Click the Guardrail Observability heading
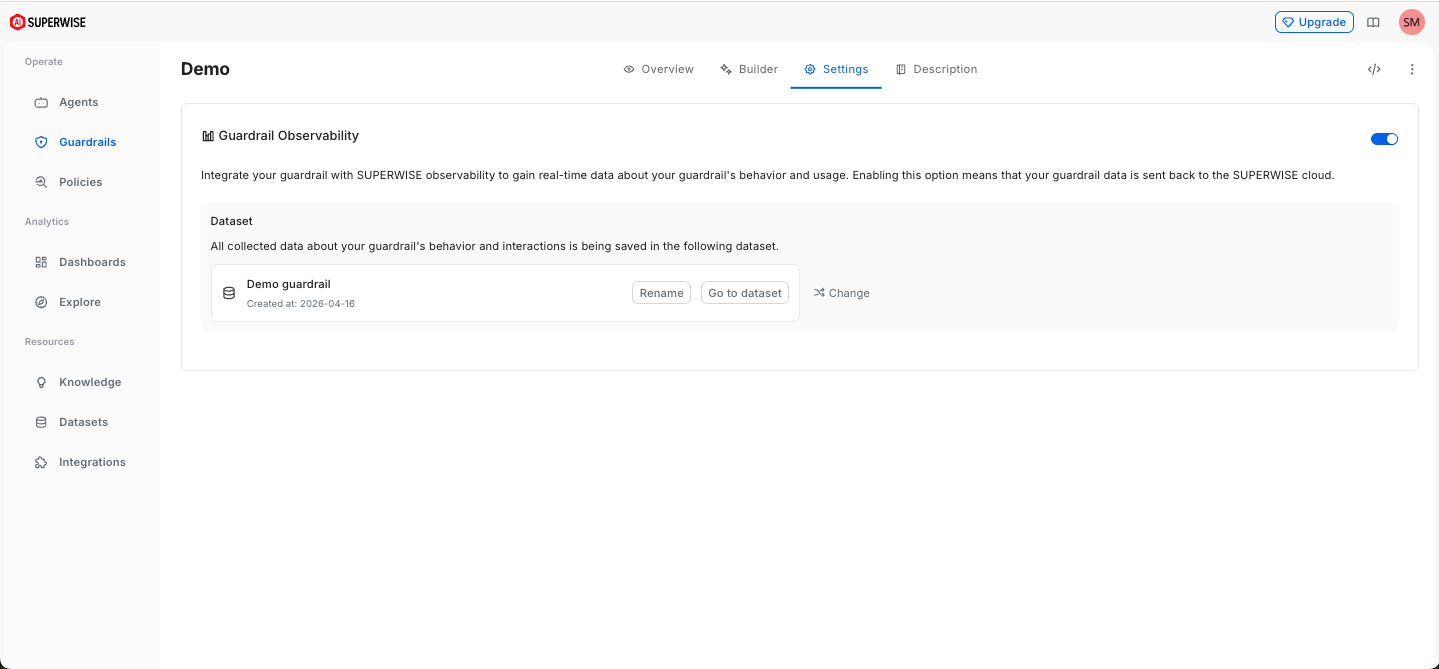Image resolution: width=1439 pixels, height=669 pixels. tap(288, 136)
